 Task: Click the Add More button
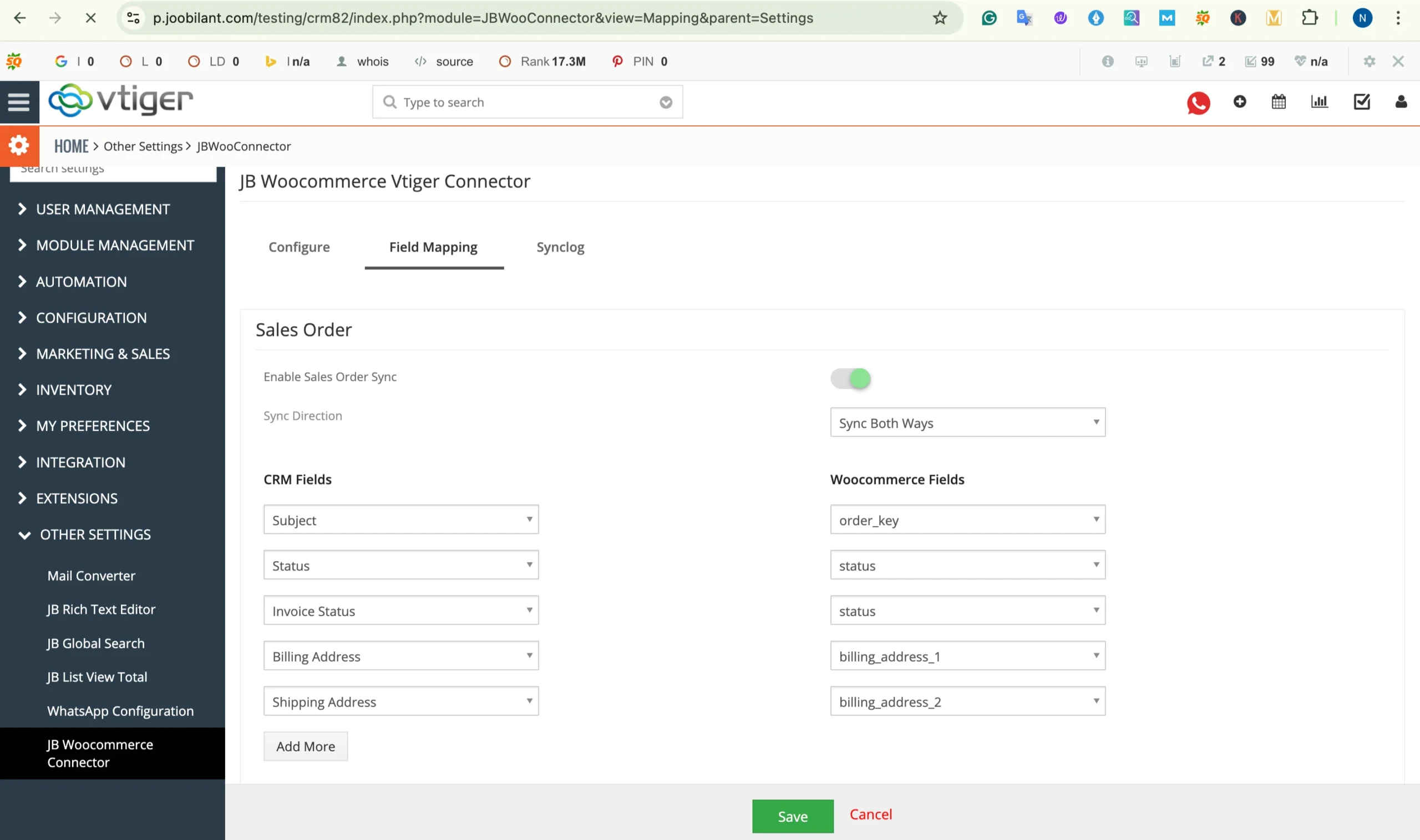[305, 746]
